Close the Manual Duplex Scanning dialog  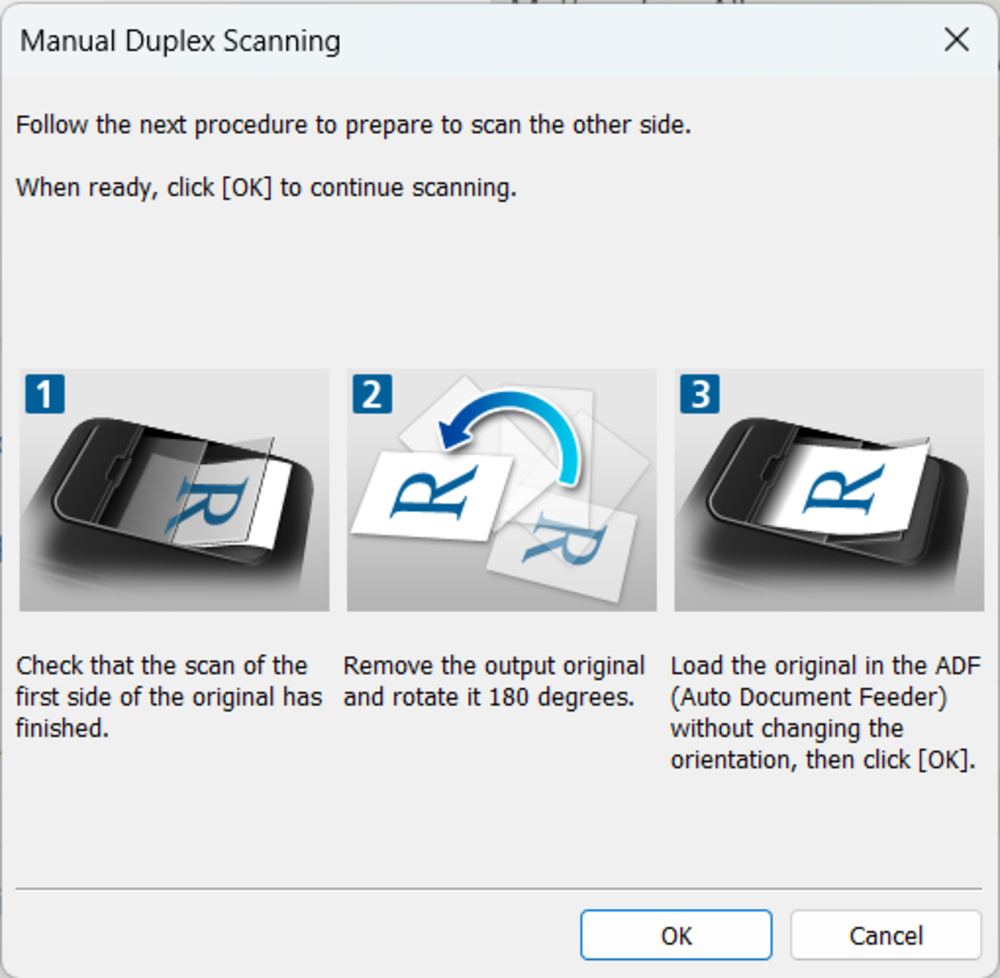956,40
